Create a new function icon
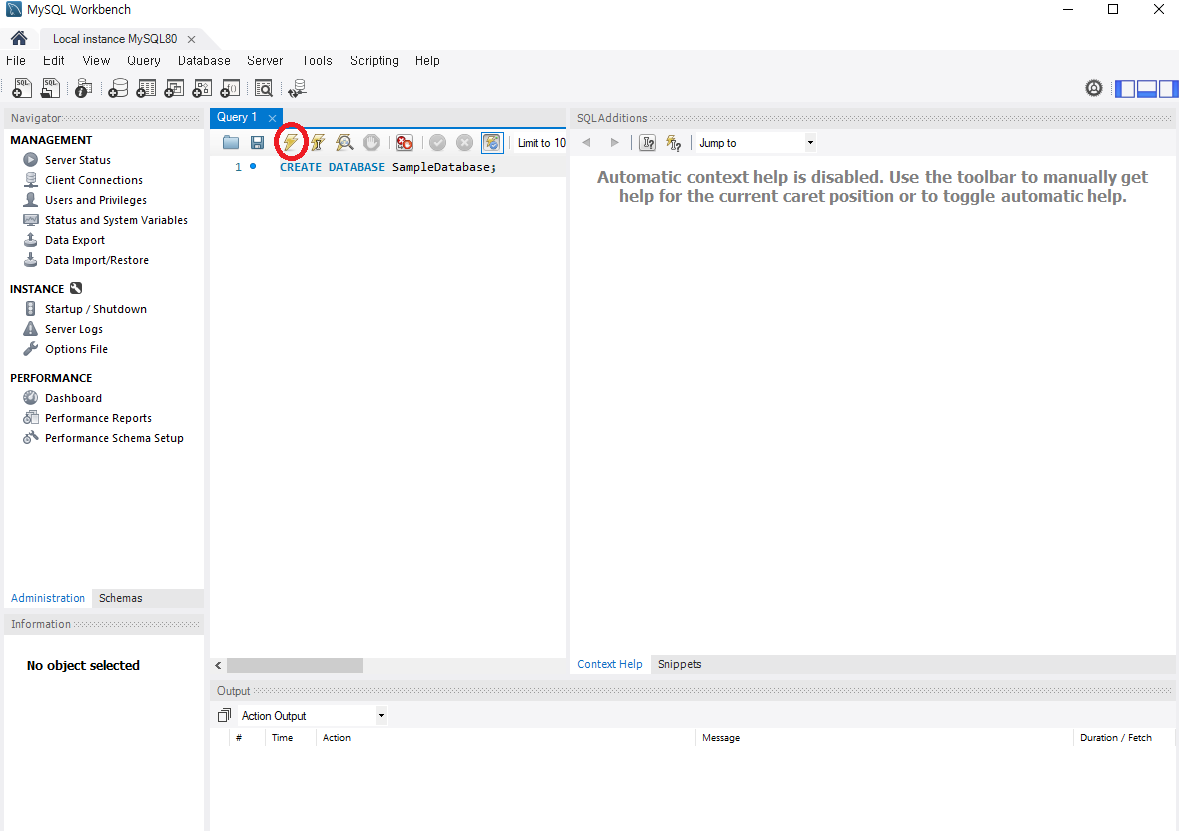This screenshot has height=831, width=1179. point(230,88)
